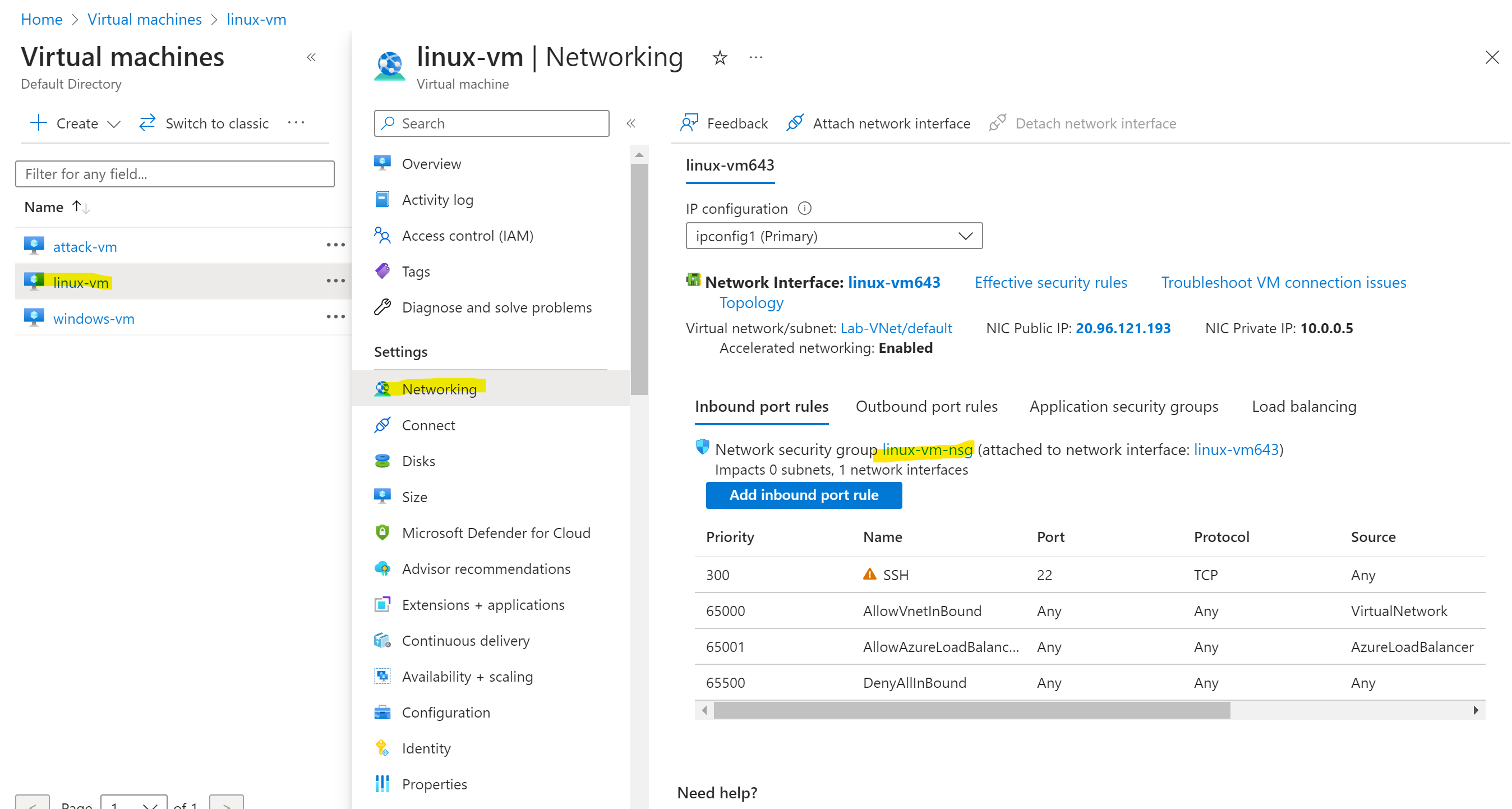Open Disks from the settings menu
This screenshot has width=1512, height=809.
[418, 461]
